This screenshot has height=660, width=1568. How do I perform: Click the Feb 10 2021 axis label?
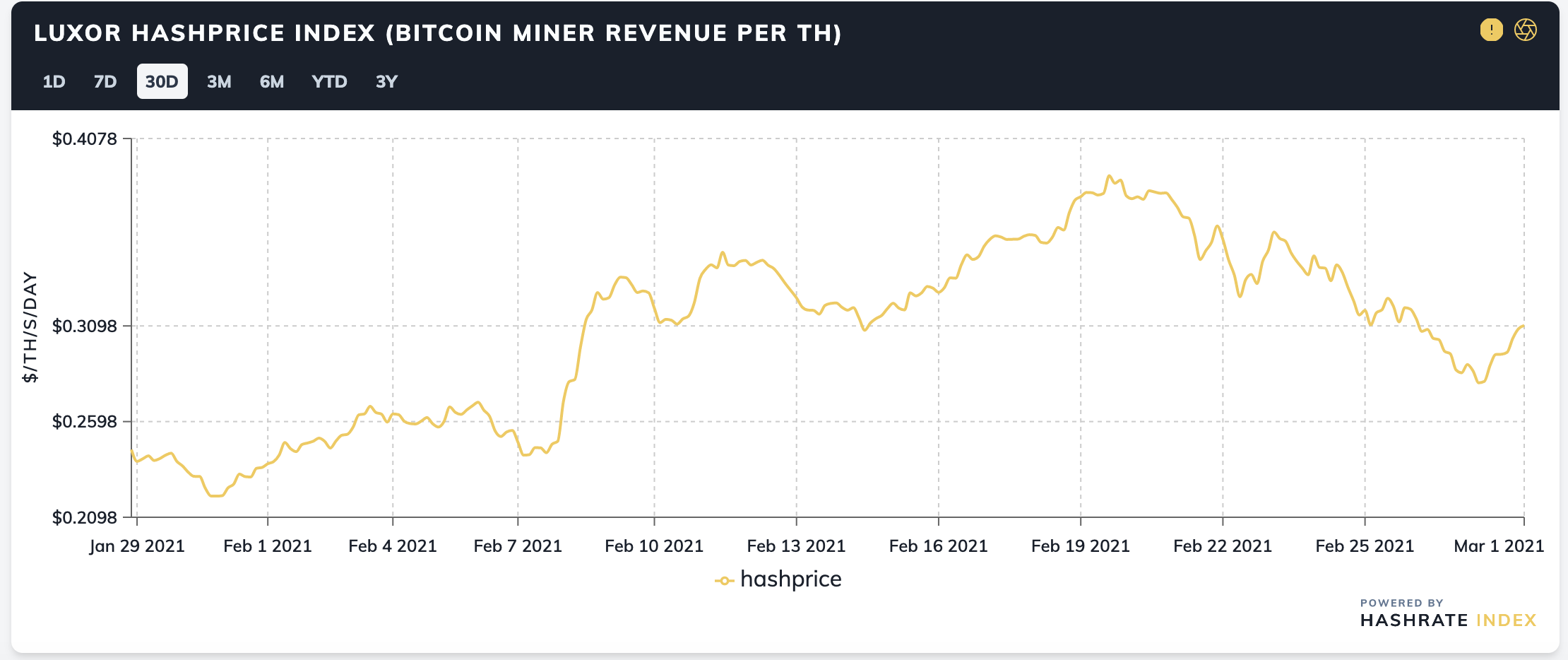(x=654, y=546)
